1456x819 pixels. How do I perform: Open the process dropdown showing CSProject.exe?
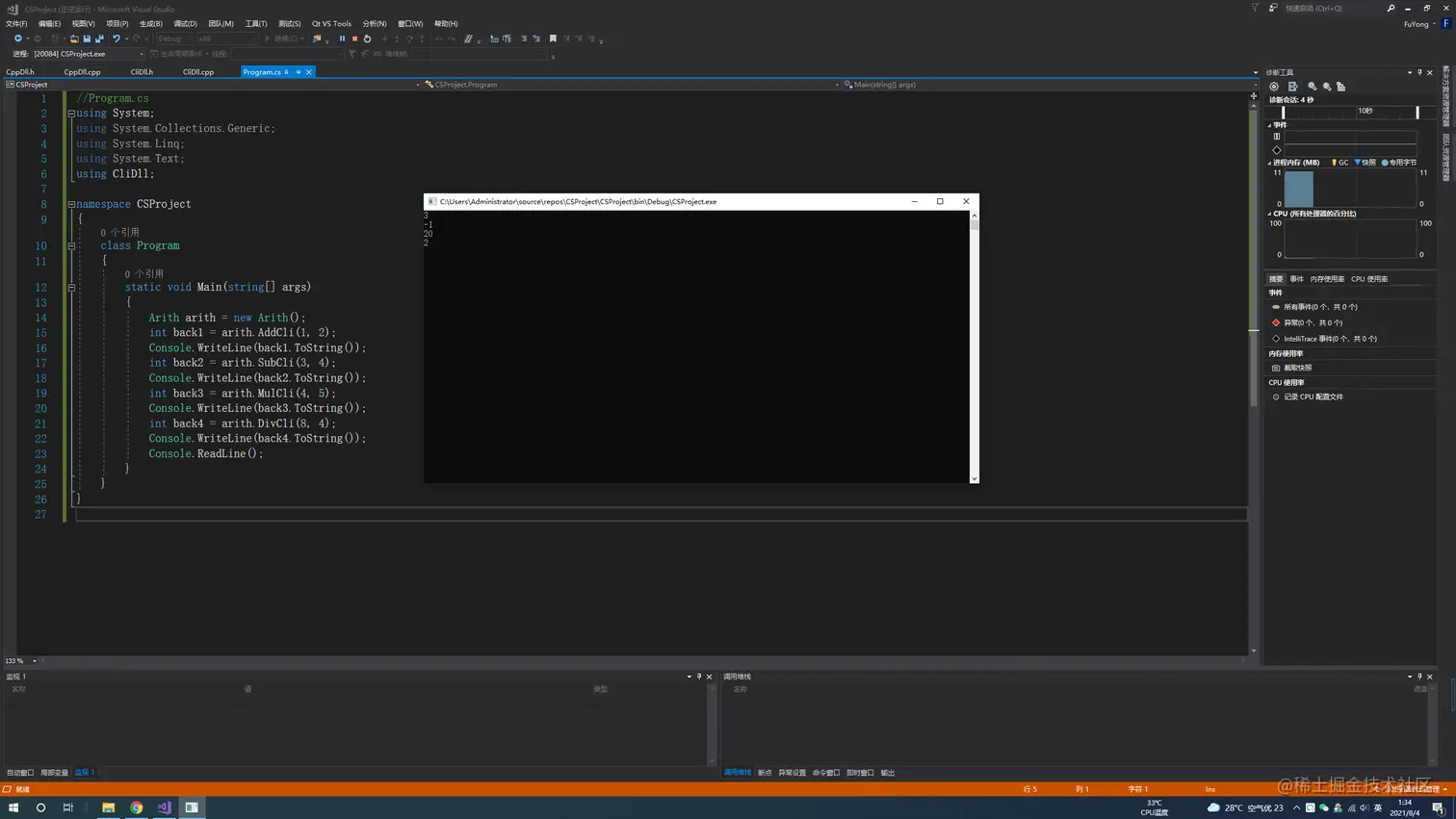(89, 54)
